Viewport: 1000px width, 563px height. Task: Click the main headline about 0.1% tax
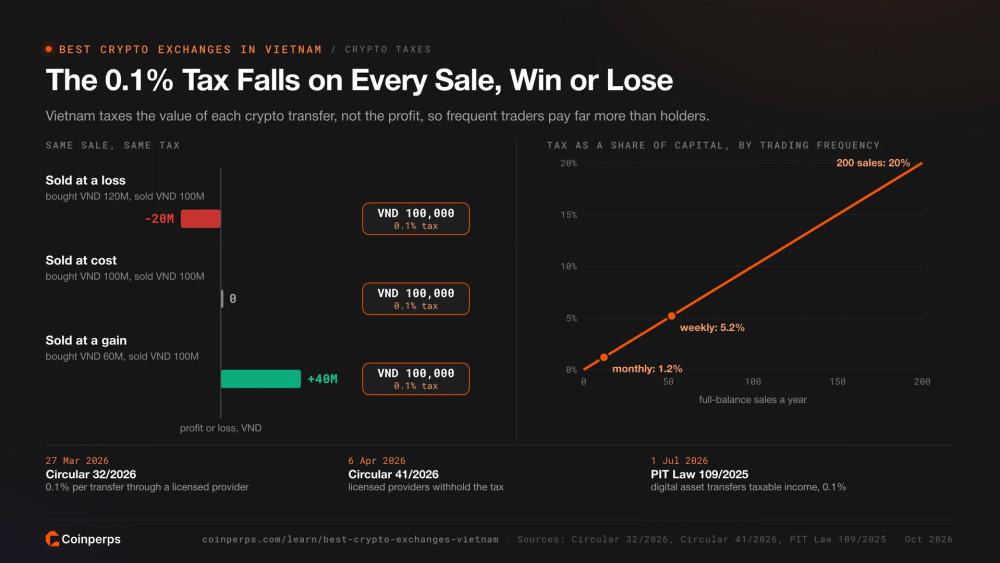click(359, 80)
